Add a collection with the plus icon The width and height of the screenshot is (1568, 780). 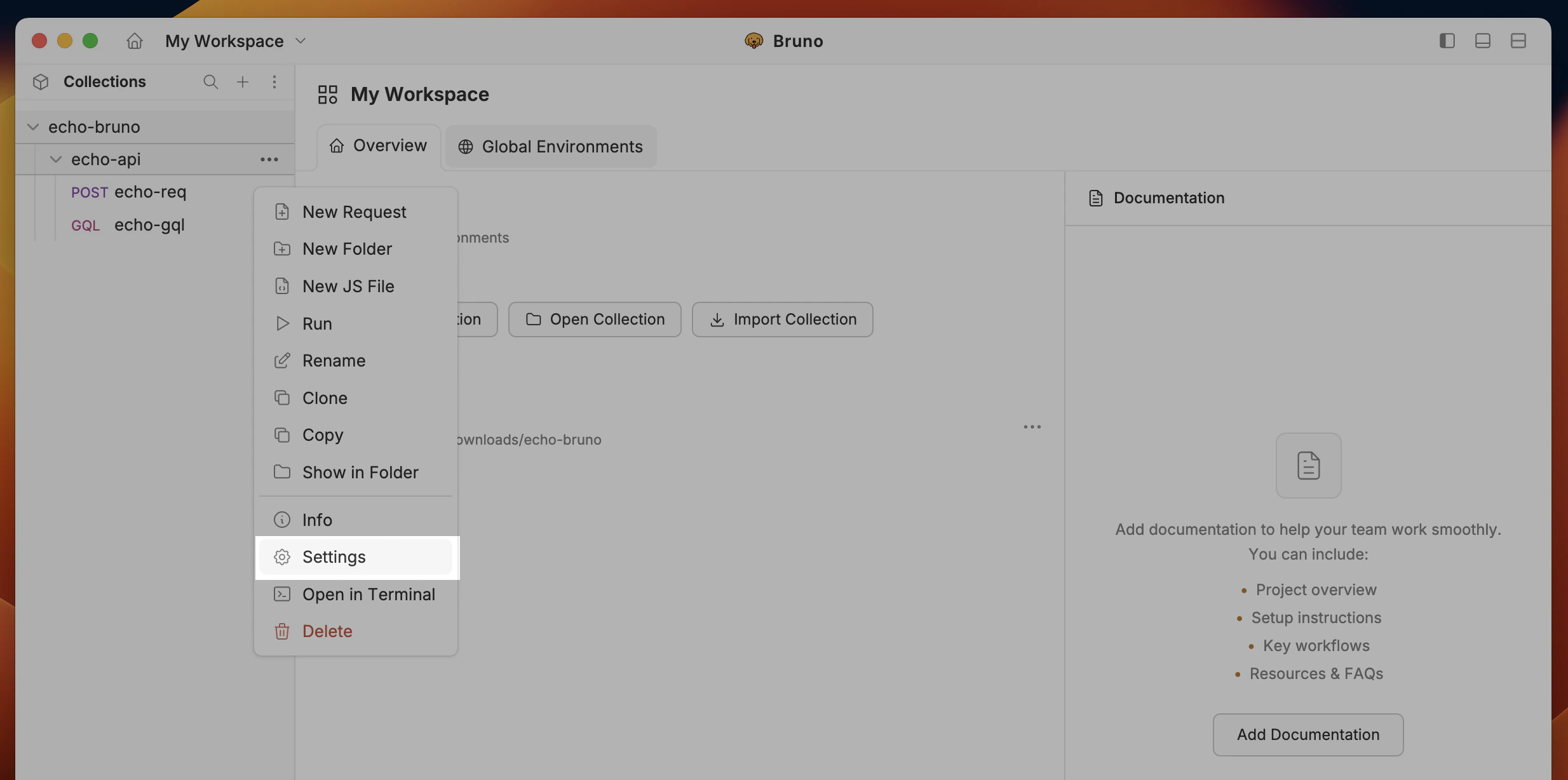point(243,82)
